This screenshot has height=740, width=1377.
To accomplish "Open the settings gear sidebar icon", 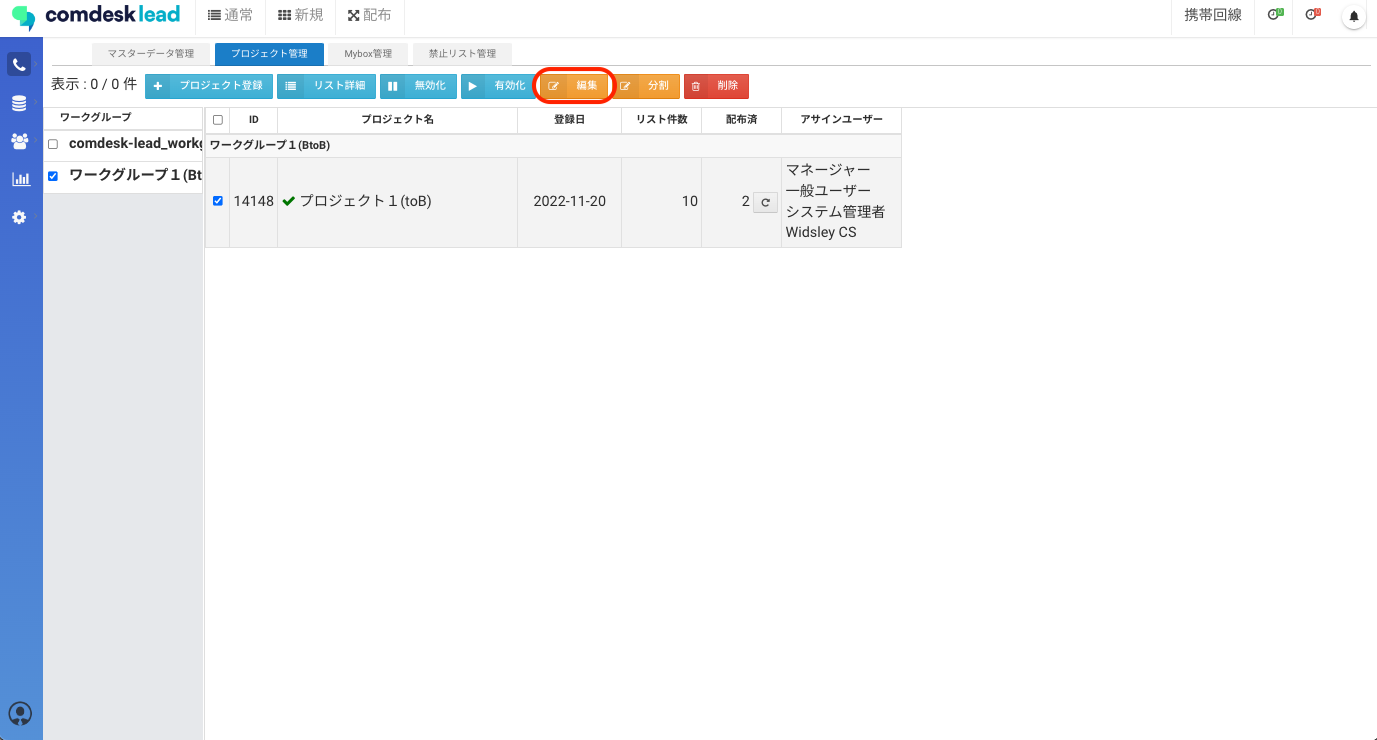I will point(19,217).
